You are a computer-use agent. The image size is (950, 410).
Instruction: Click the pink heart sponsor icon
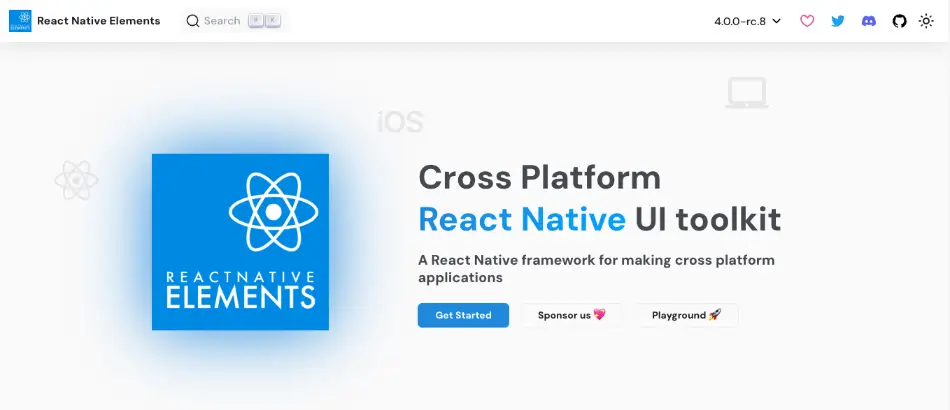click(x=807, y=21)
